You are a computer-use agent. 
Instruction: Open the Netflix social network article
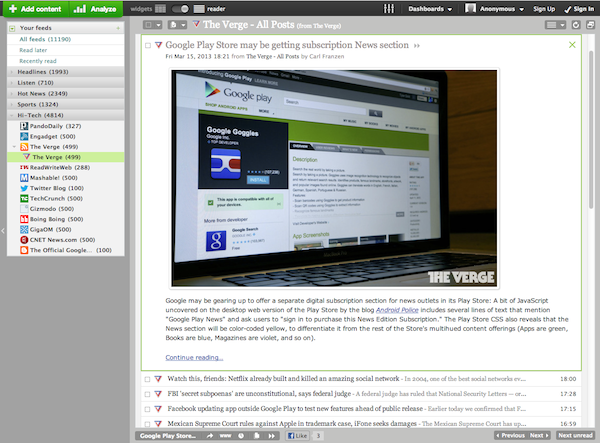[x=283, y=379]
